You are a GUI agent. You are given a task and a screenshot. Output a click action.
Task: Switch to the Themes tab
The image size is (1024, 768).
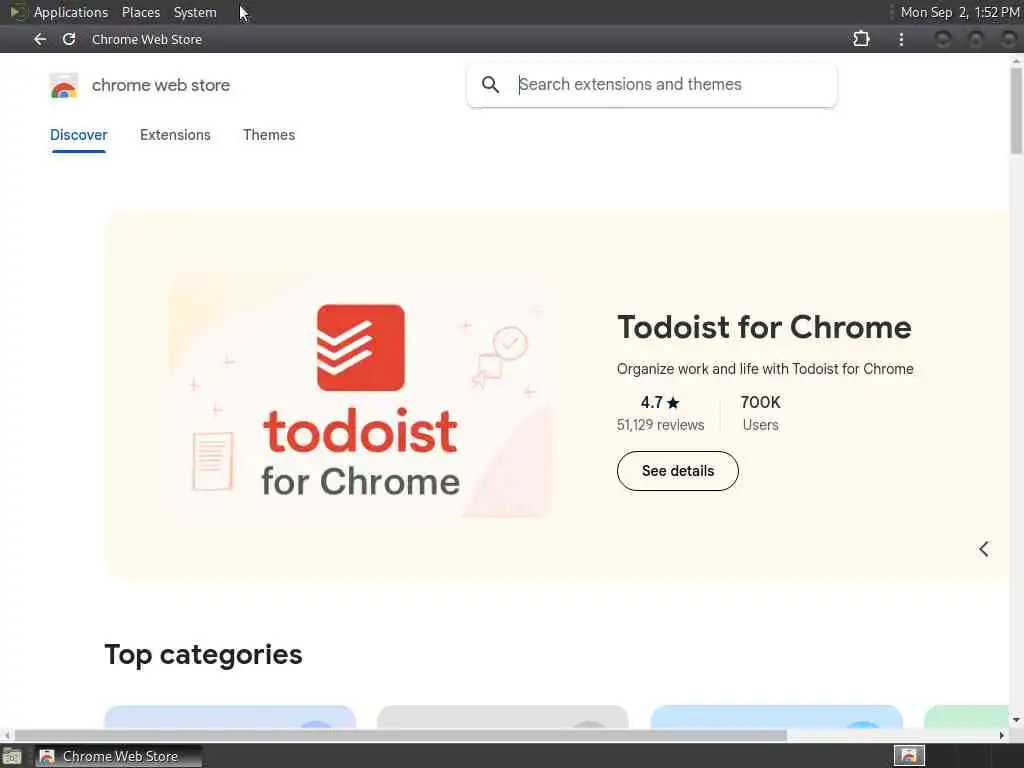(x=269, y=135)
